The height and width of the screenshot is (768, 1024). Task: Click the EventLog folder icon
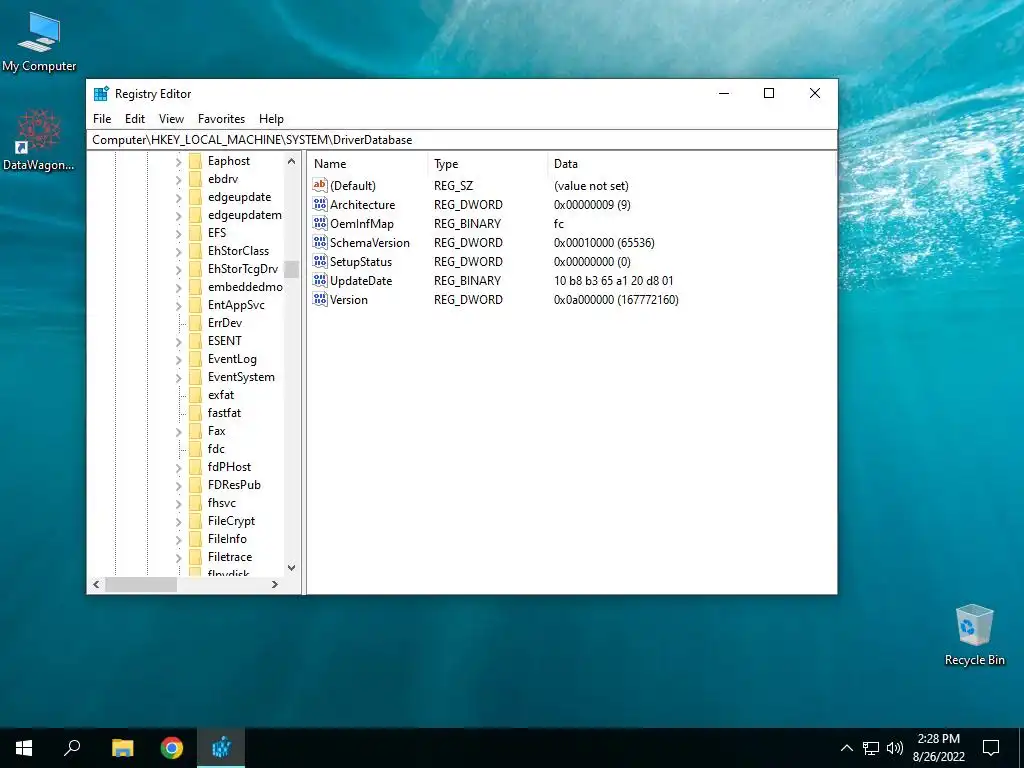pyautogui.click(x=195, y=359)
